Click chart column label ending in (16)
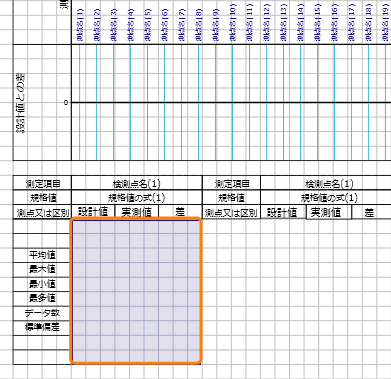 pyautogui.click(x=335, y=23)
